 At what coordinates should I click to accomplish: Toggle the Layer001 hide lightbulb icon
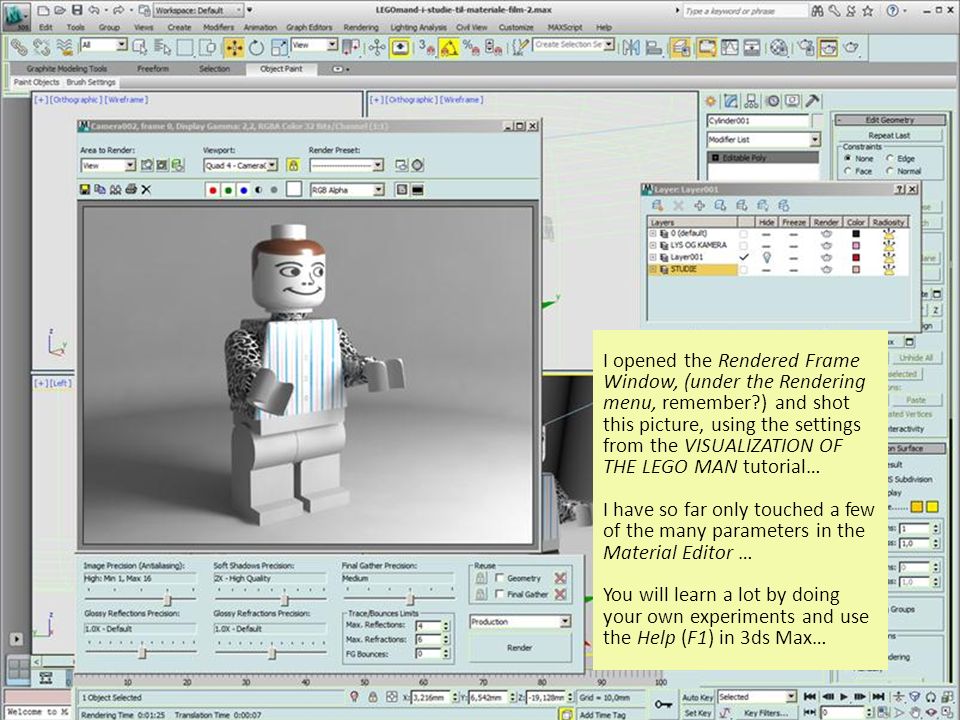click(x=766, y=258)
